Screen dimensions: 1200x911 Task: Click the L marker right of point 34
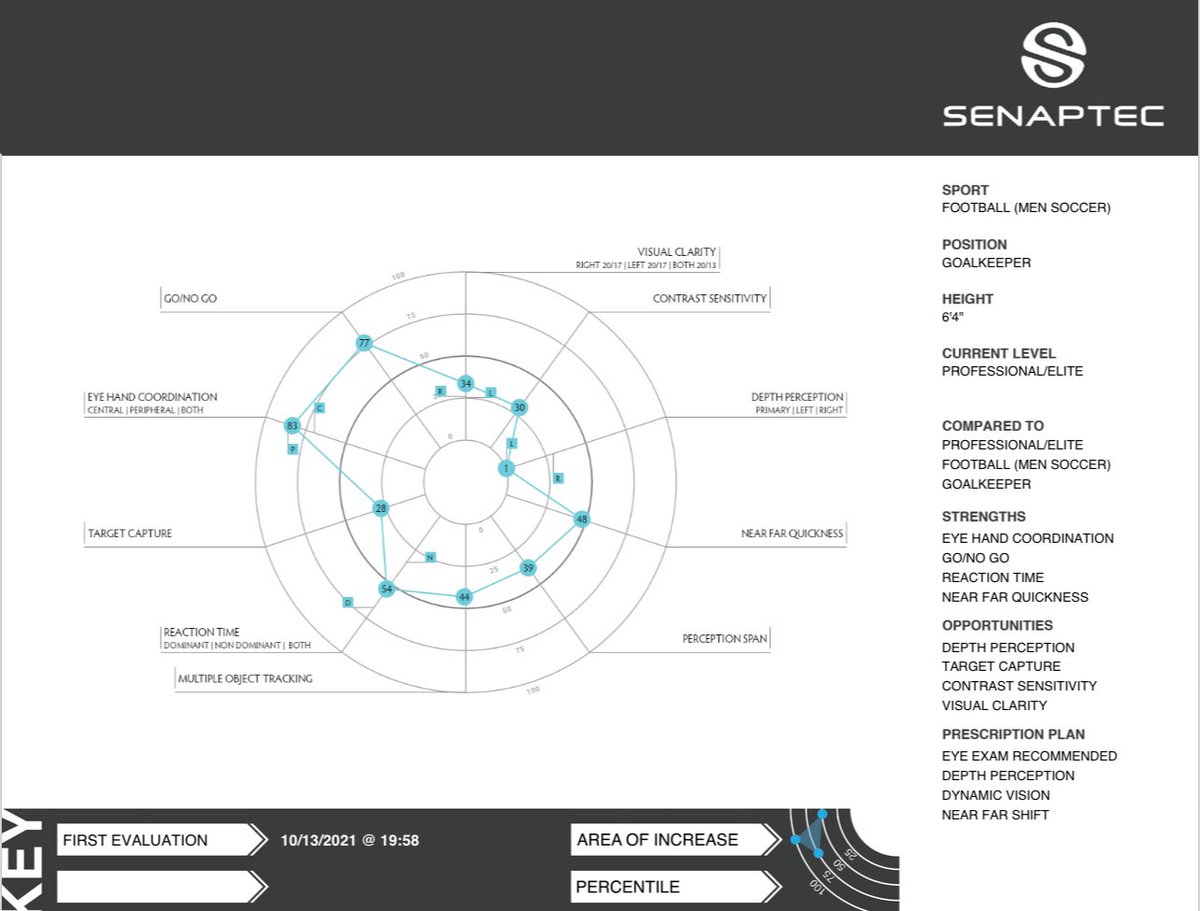click(490, 392)
